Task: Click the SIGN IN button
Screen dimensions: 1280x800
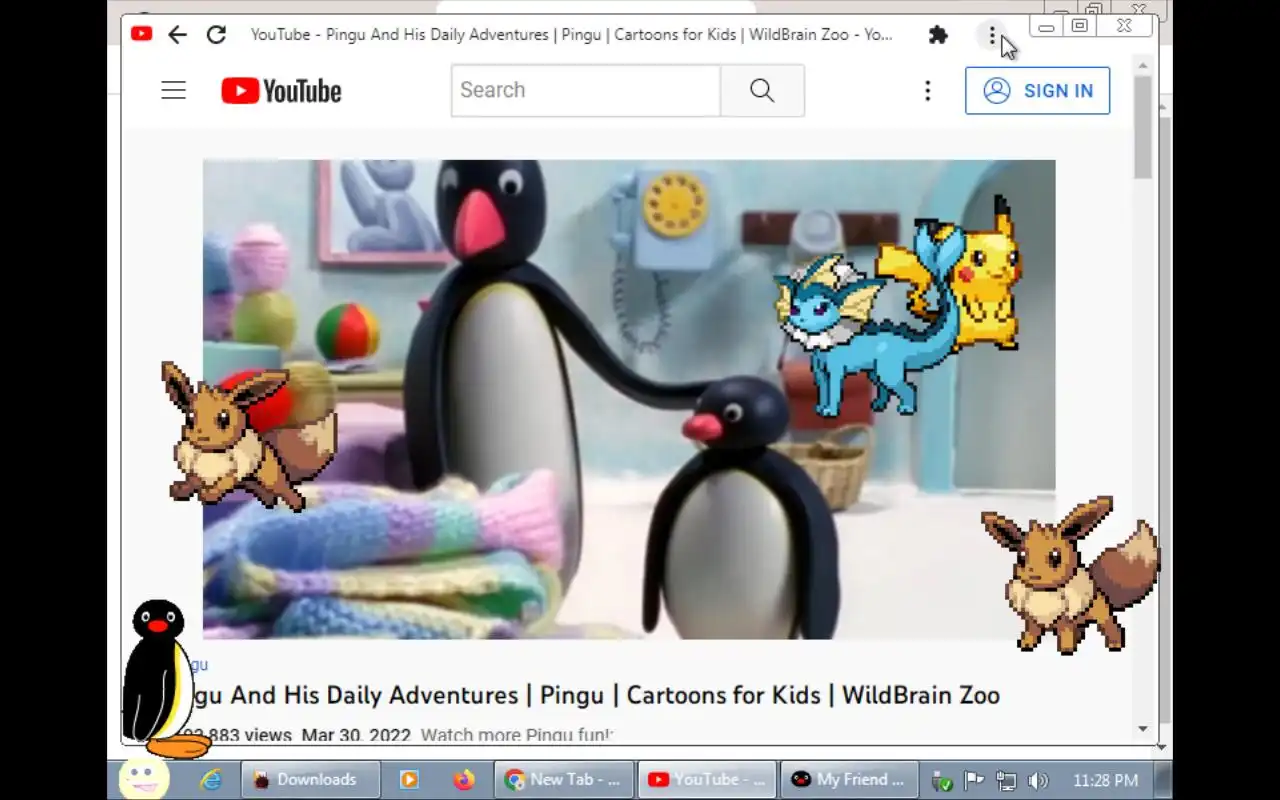Action: [x=1037, y=90]
